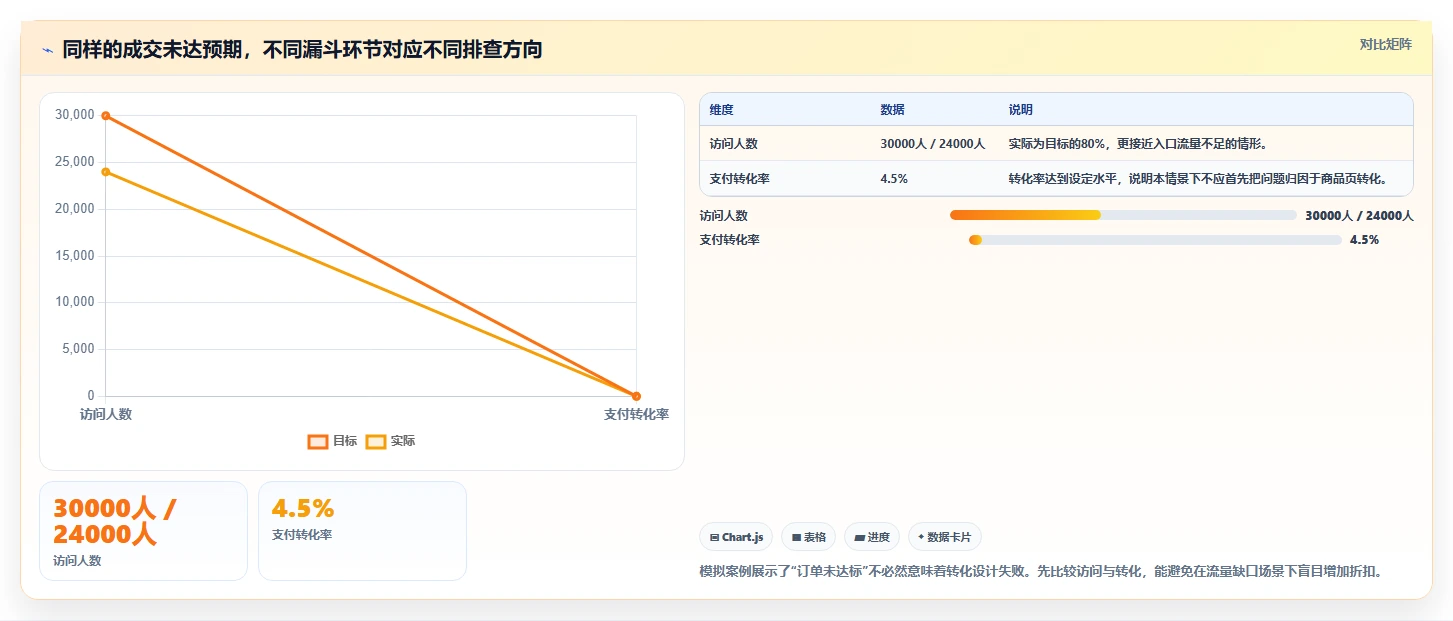
Task: Click the 访问人数 x-axis label in chart
Action: pyautogui.click(x=106, y=414)
